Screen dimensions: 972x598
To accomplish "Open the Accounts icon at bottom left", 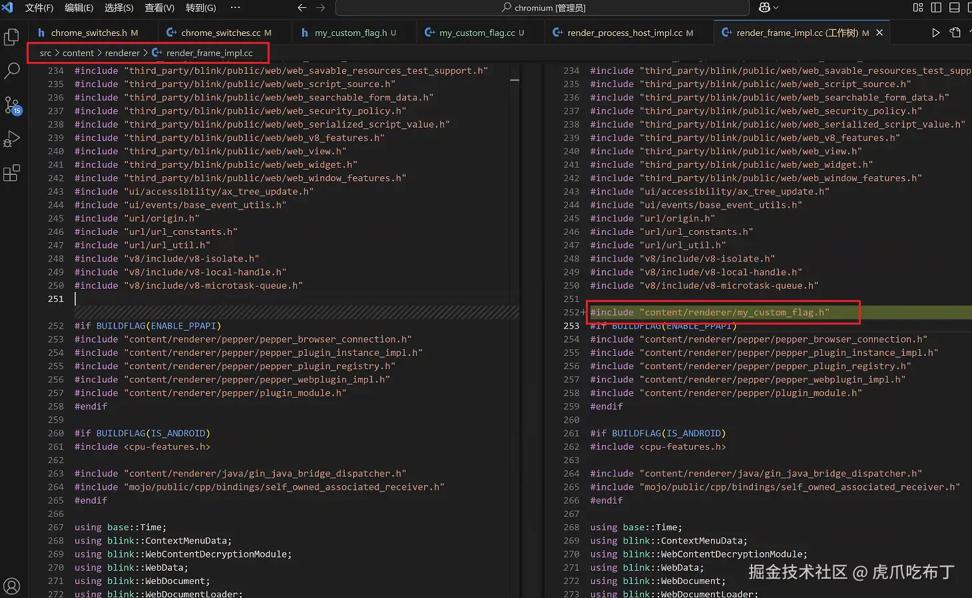I will (x=11, y=586).
